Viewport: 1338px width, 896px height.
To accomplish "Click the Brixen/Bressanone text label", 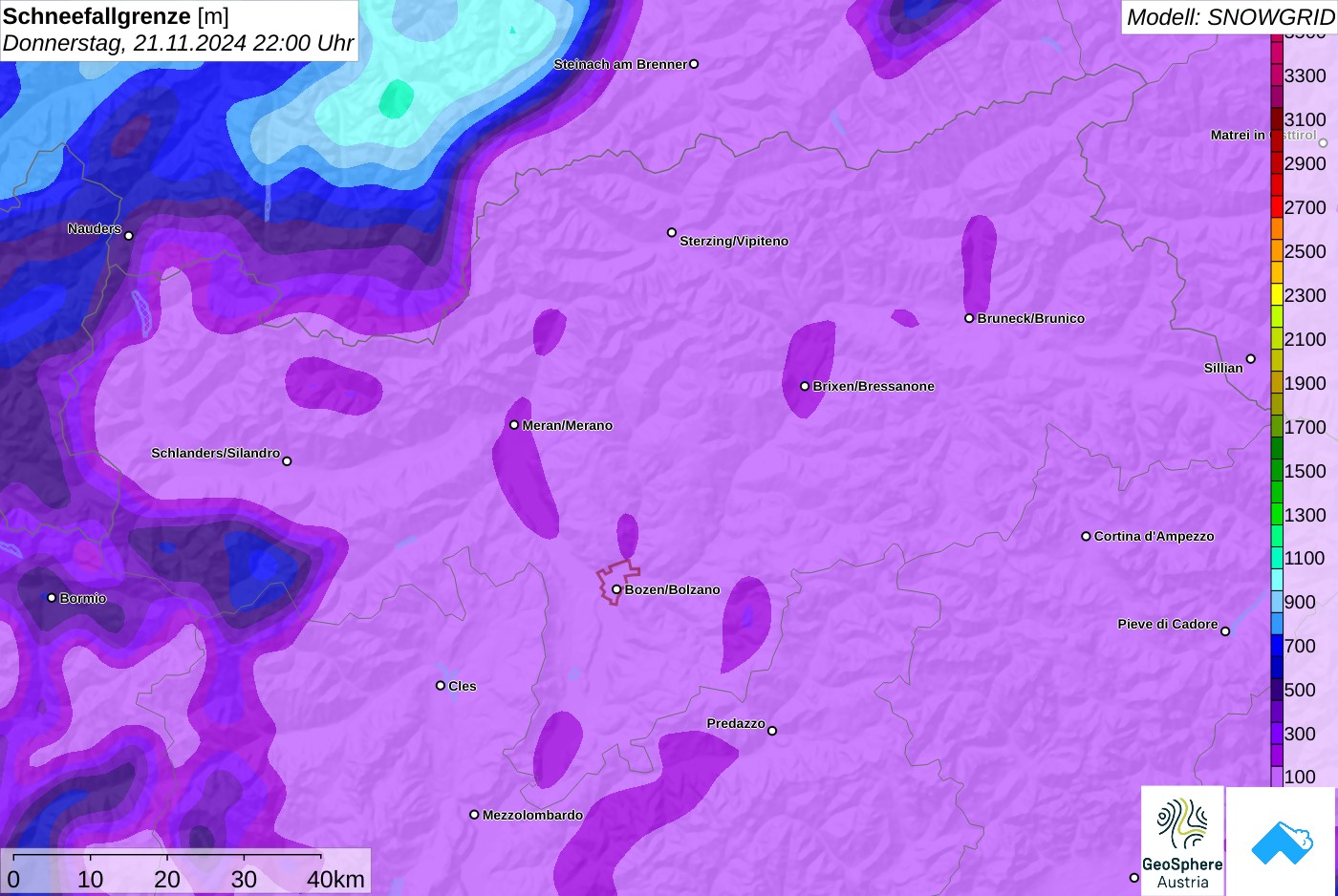I will click(x=874, y=386).
